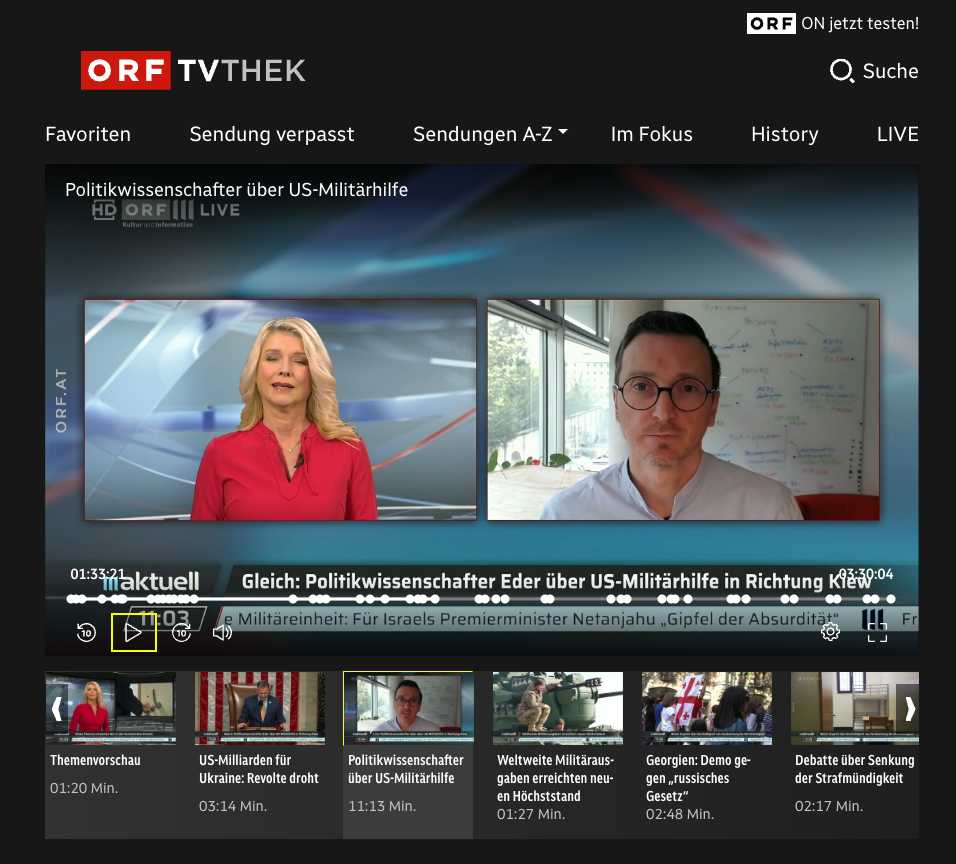Click the elapsed time 01:33:21
This screenshot has width=956, height=864.
(98, 574)
